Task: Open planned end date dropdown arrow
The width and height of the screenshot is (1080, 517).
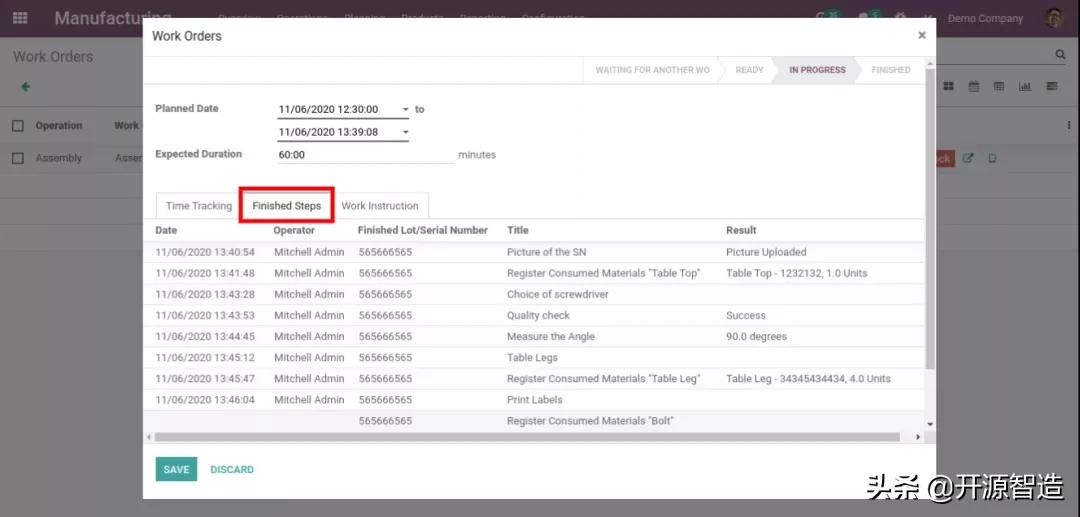Action: tap(405, 132)
